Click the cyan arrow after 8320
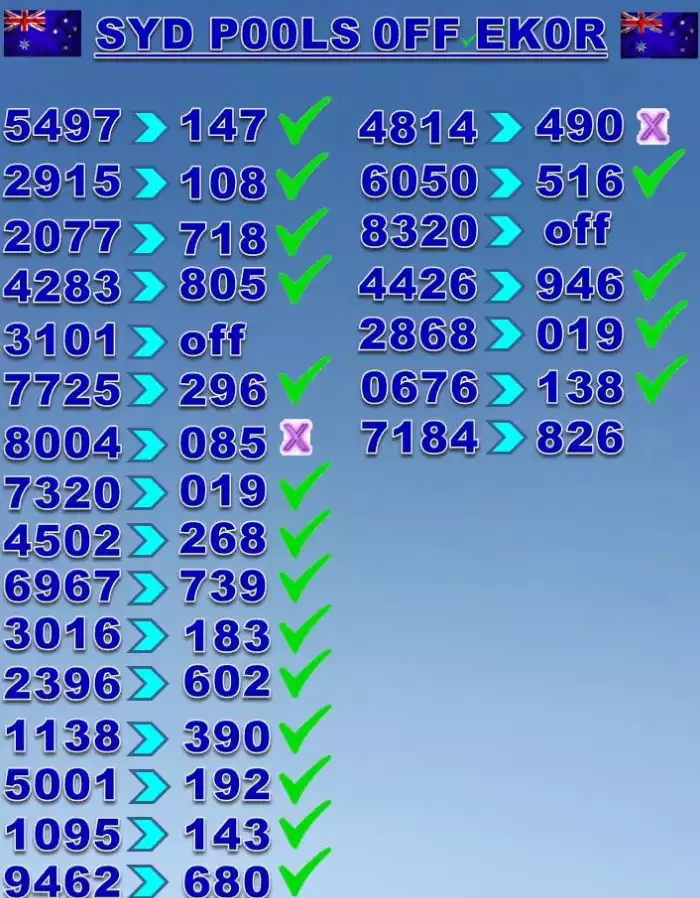This screenshot has width=700, height=898. point(505,231)
